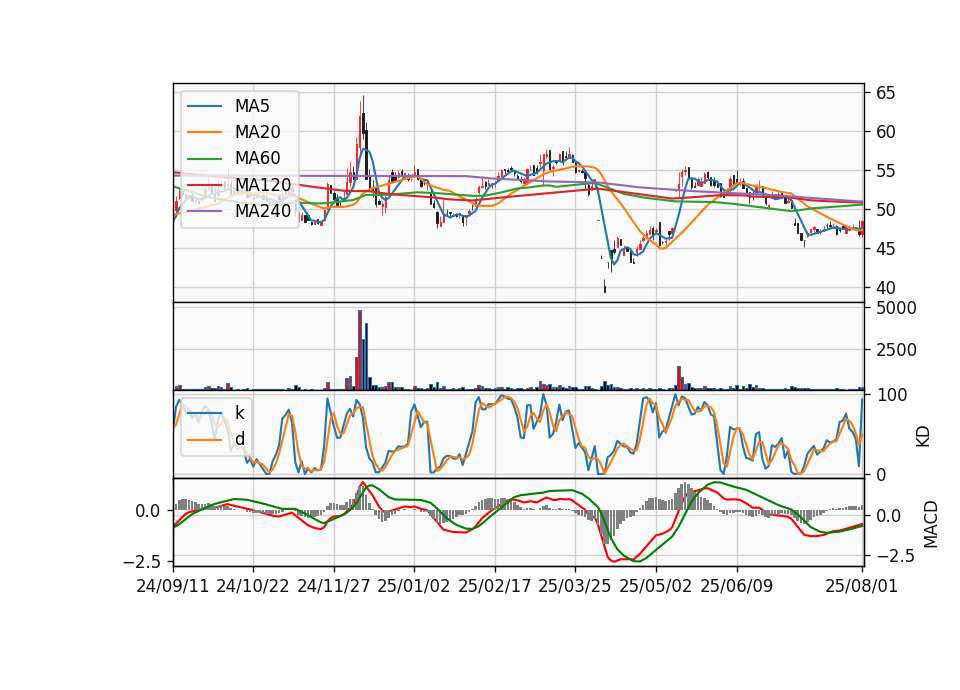Click the 24/09/11 date tick label
The image size is (960, 690).
pyautogui.click(x=173, y=586)
